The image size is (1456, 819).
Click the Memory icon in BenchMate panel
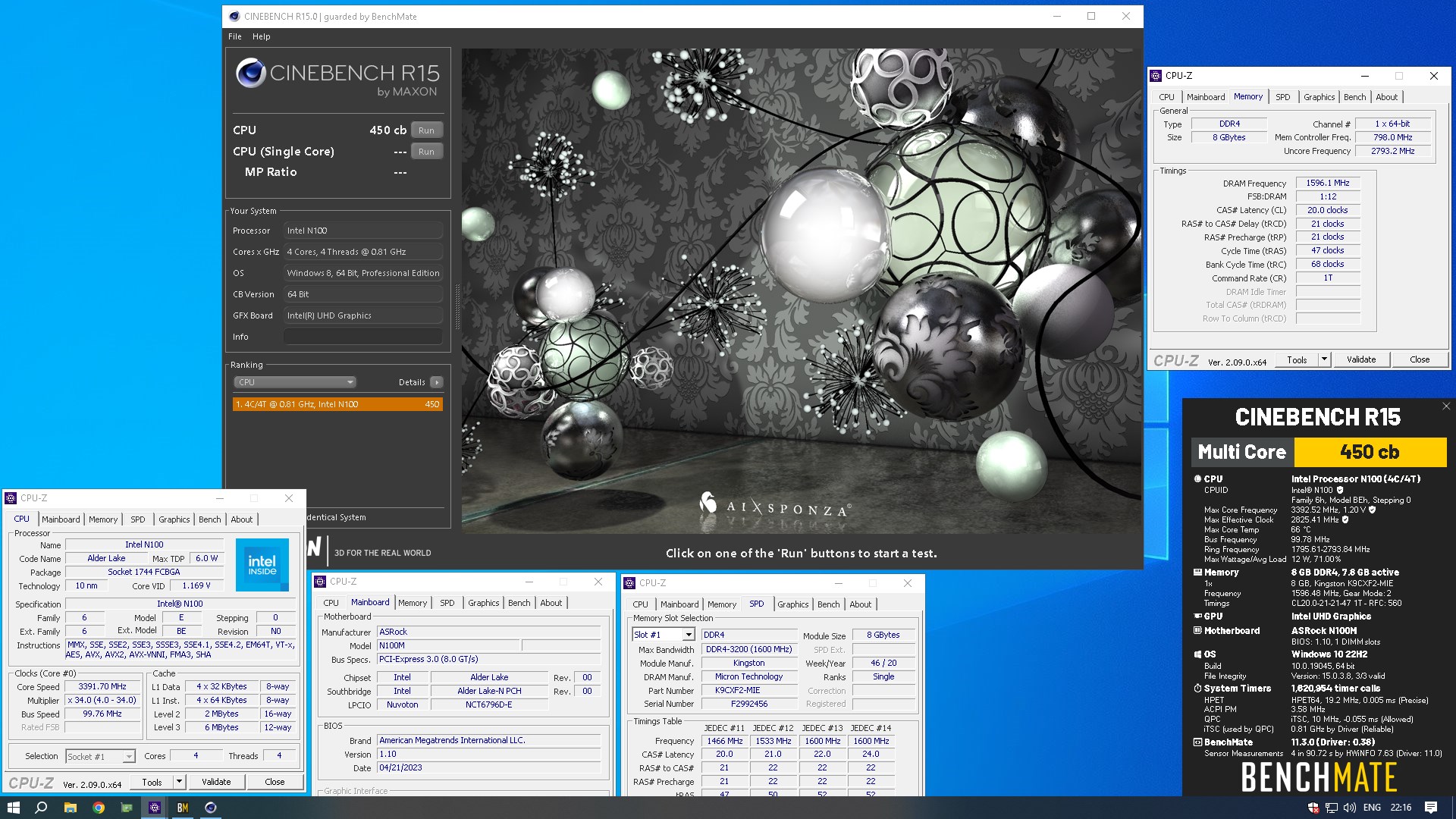(x=1197, y=573)
